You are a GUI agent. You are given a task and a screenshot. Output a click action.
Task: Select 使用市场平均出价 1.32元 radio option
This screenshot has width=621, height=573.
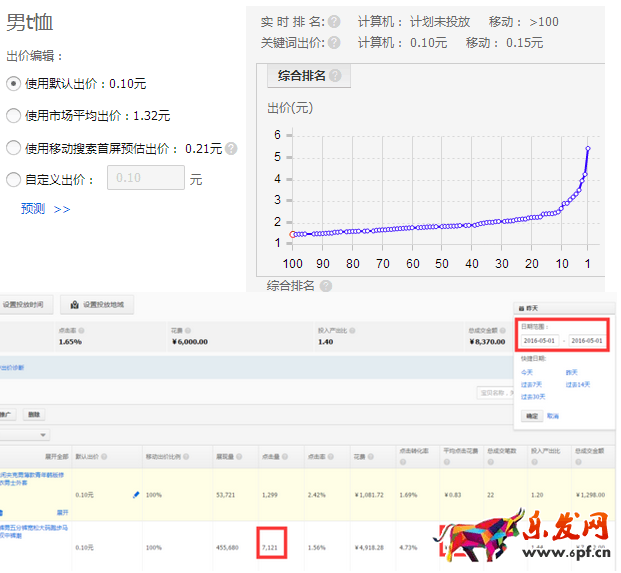(14, 116)
